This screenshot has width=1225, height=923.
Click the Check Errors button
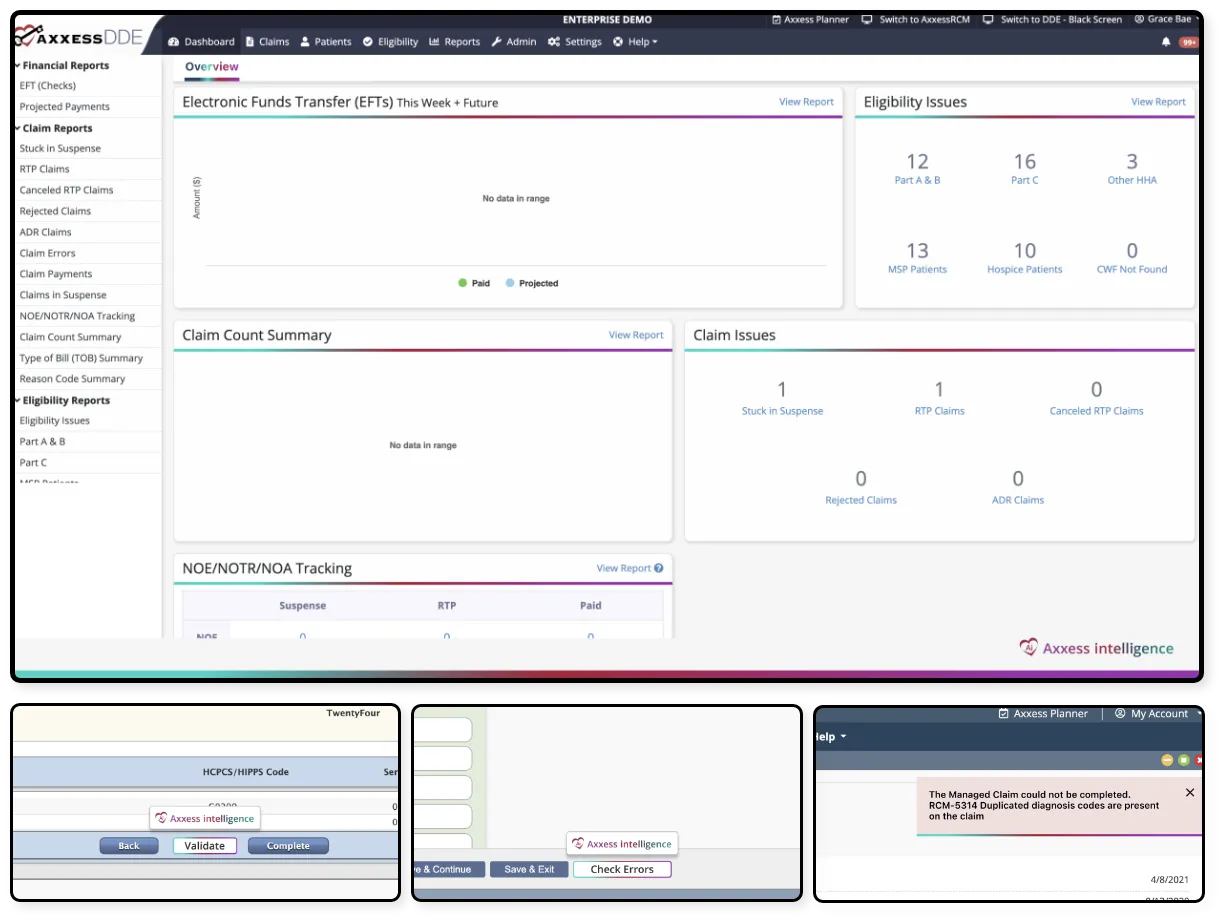[x=622, y=869]
